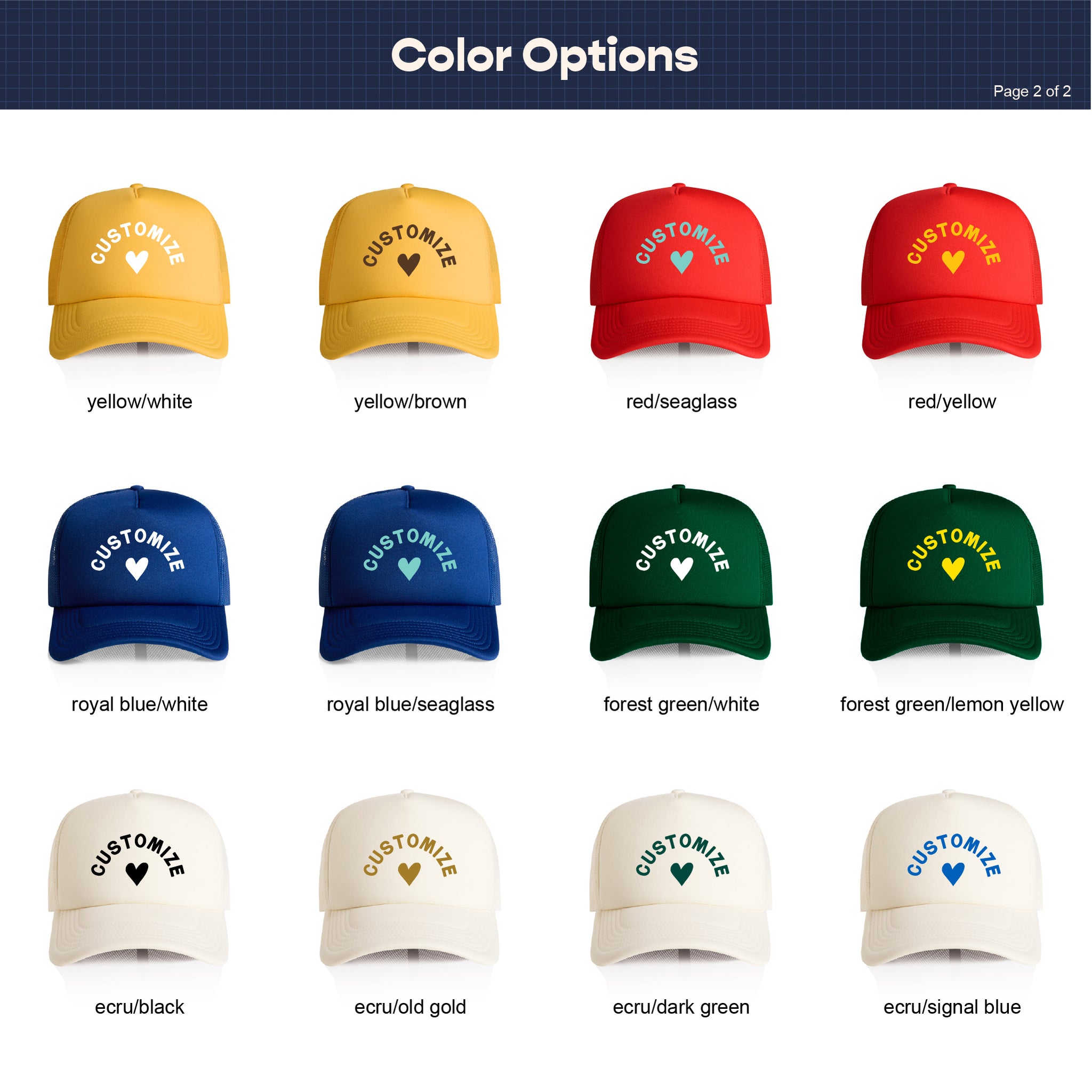Select the ecru/black hat image
Screen dimensions: 1092x1092
coord(139,878)
